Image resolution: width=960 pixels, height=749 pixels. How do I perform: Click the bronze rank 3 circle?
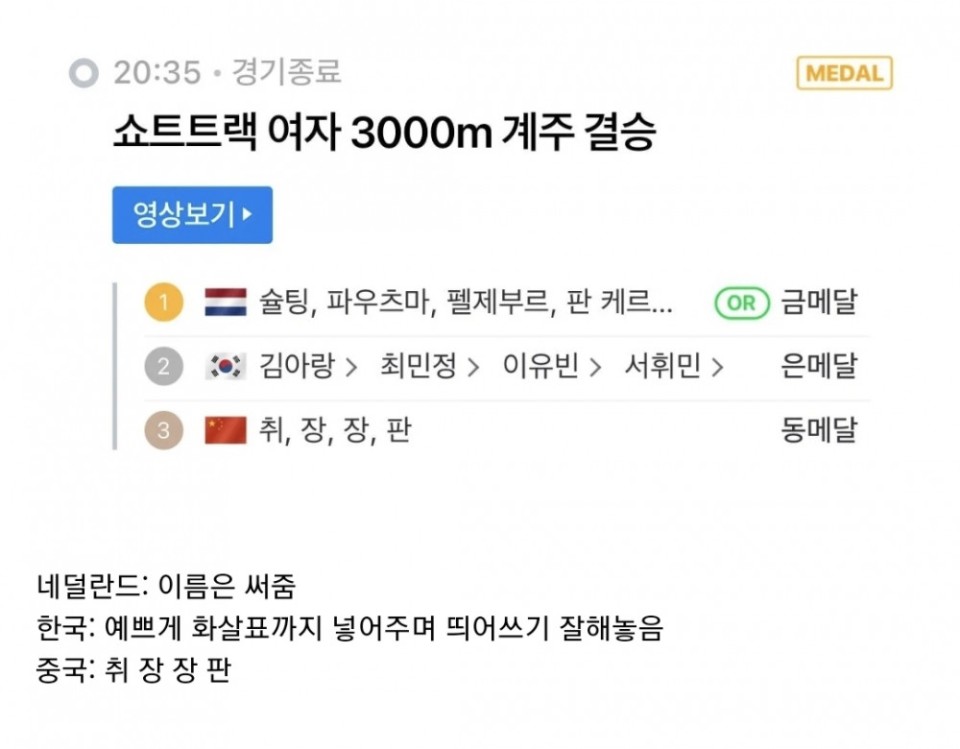[x=163, y=430]
